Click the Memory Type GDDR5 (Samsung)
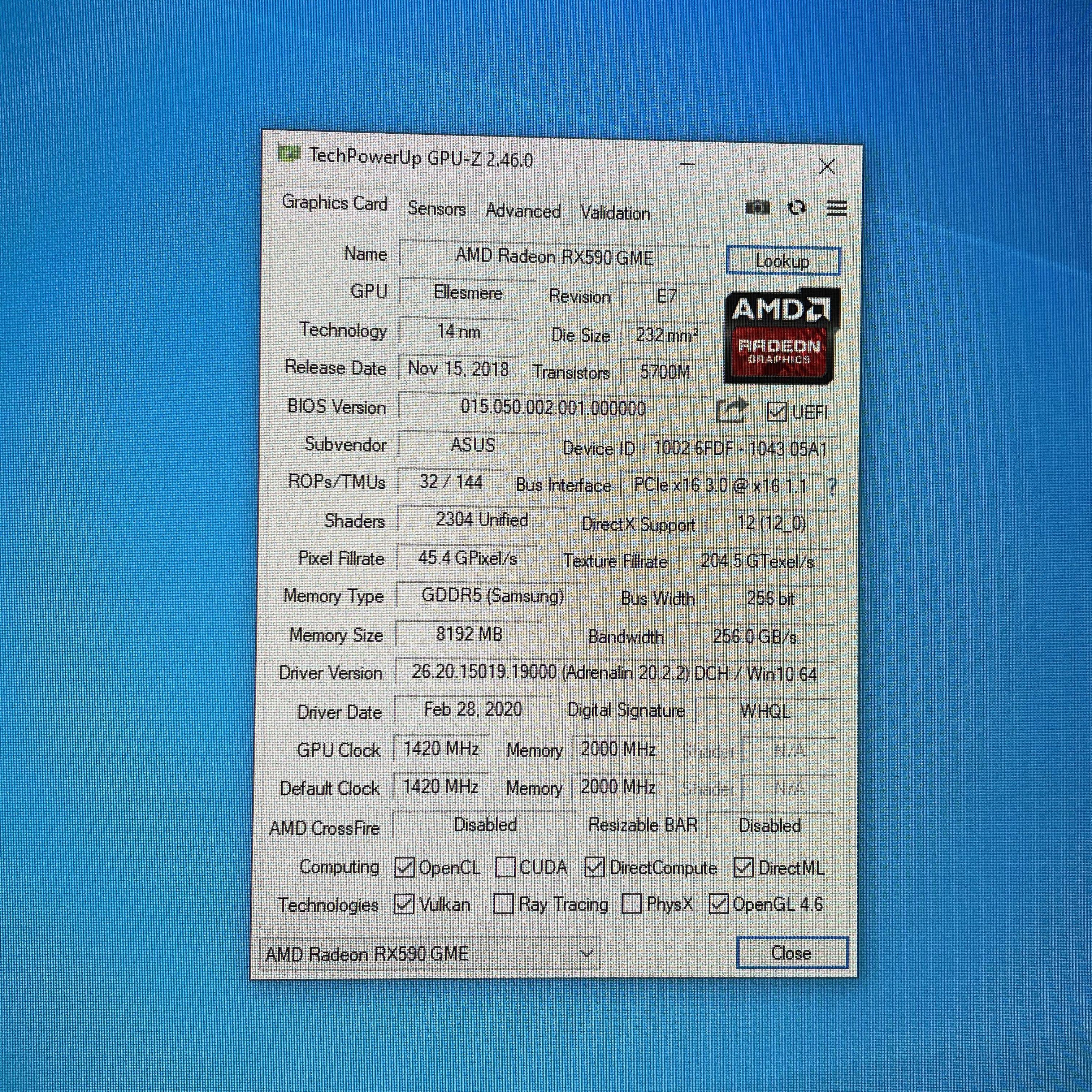The height and width of the screenshot is (1092, 1092). (x=492, y=596)
